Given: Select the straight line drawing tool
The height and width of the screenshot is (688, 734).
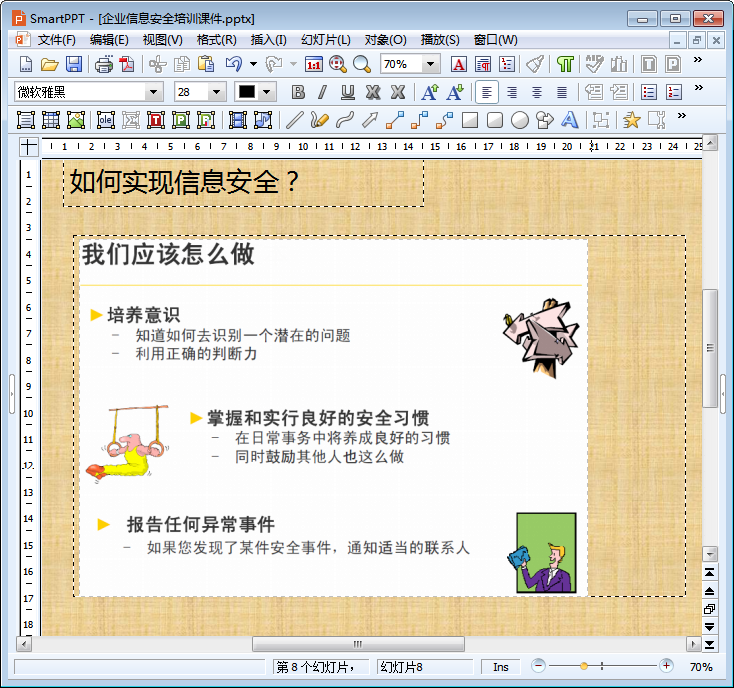Looking at the screenshot, I should point(294,120).
